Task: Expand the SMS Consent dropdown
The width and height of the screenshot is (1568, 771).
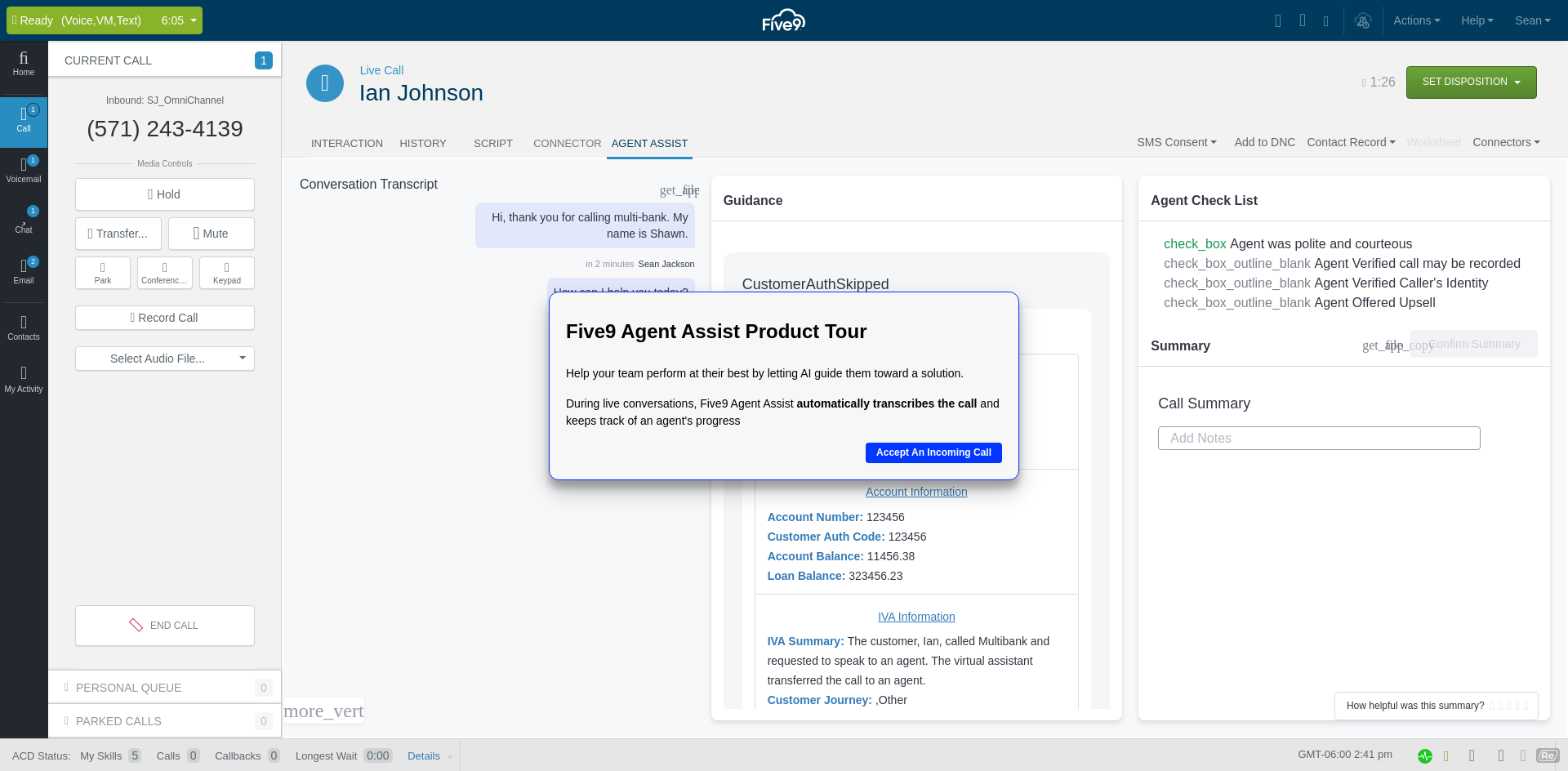Action: coord(1176,142)
